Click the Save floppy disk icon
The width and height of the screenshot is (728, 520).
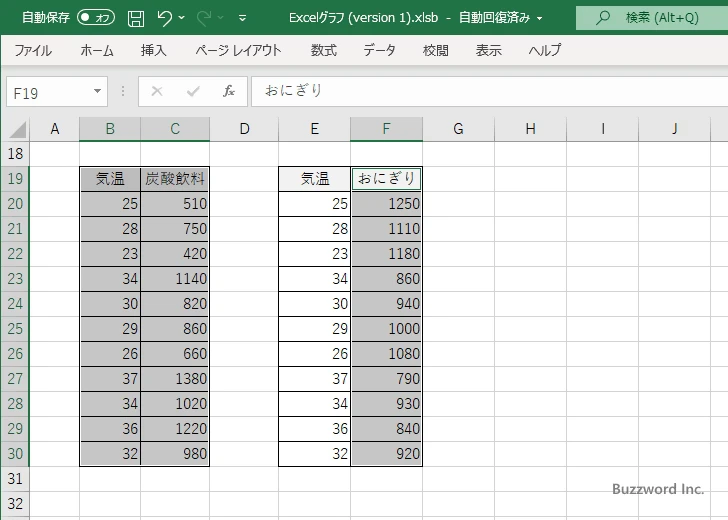[136, 18]
